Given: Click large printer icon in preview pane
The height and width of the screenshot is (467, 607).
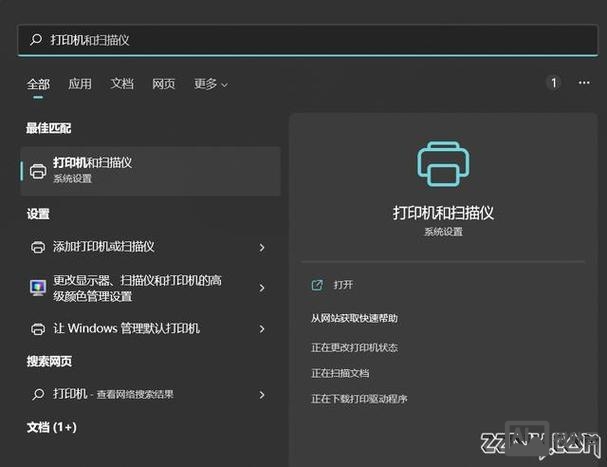Looking at the screenshot, I should tap(443, 164).
